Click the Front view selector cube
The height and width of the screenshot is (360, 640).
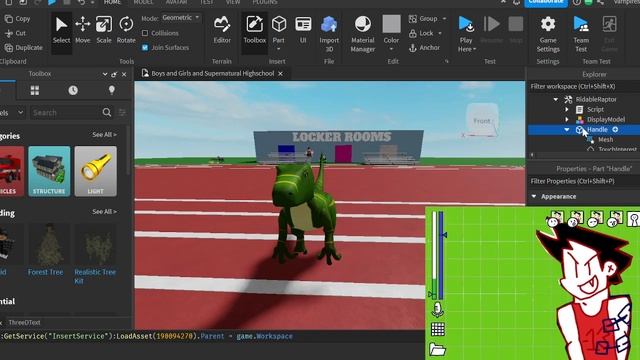482,120
